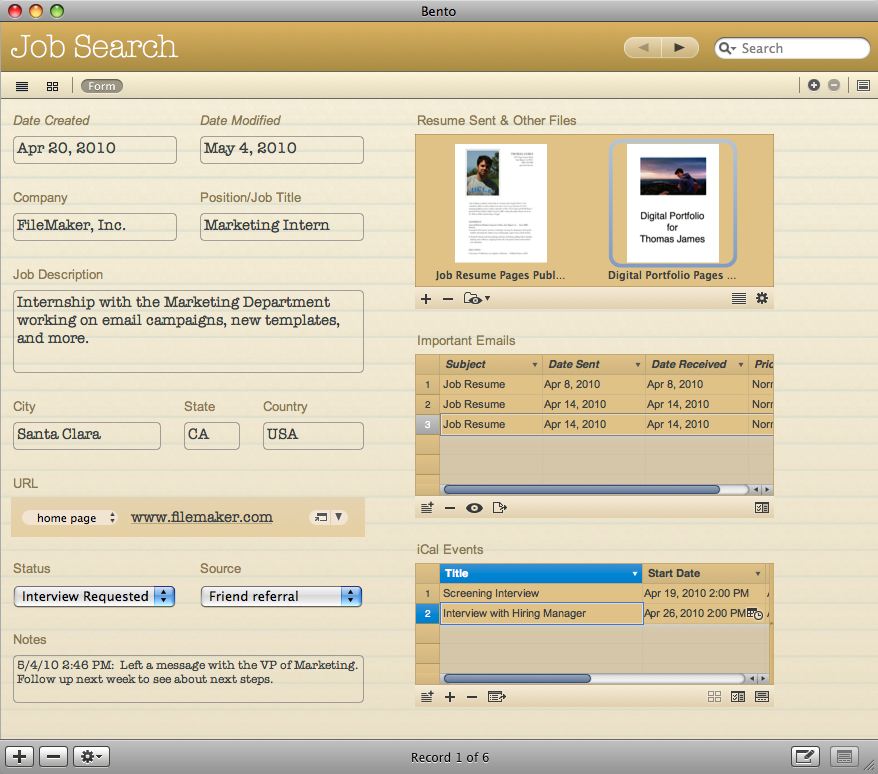Click the export email icon under Important Emails
The height and width of the screenshot is (774, 878).
click(500, 508)
